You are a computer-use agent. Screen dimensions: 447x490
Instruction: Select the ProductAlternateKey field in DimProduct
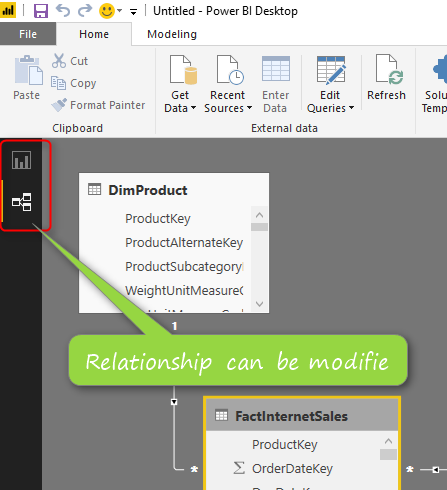184,242
